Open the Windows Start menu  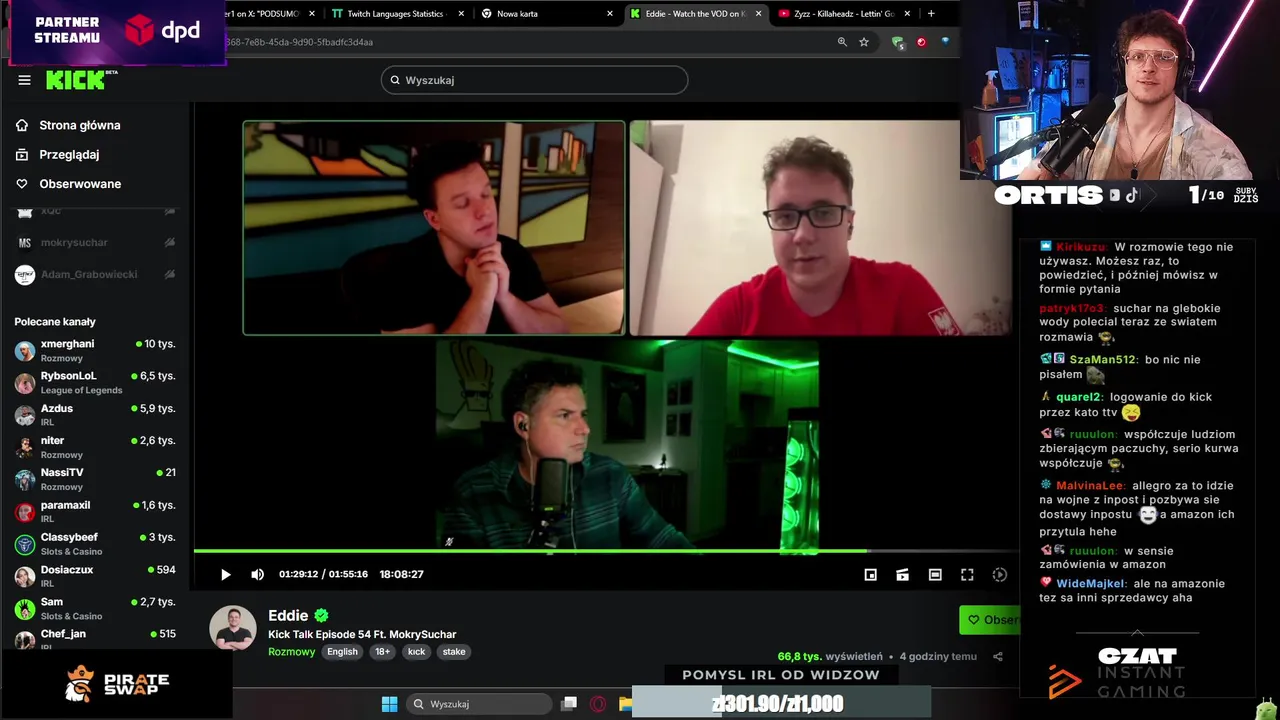coord(389,704)
